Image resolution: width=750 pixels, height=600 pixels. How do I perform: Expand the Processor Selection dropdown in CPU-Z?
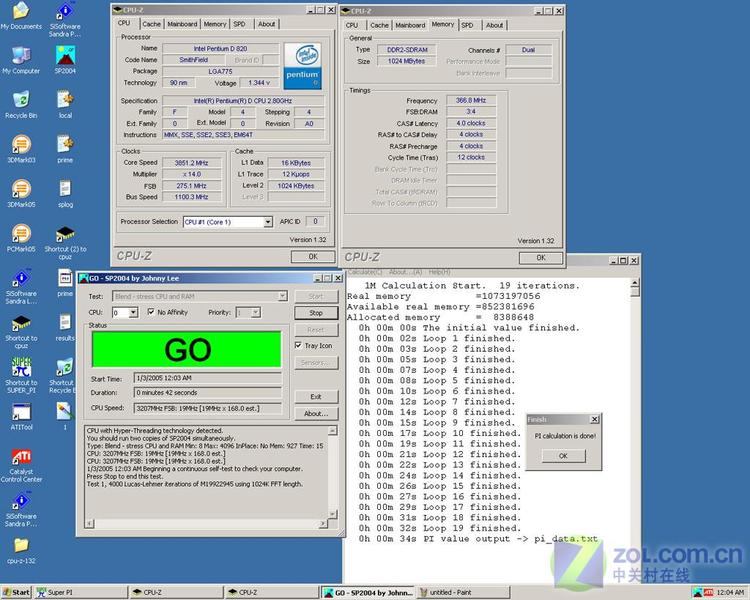268,222
